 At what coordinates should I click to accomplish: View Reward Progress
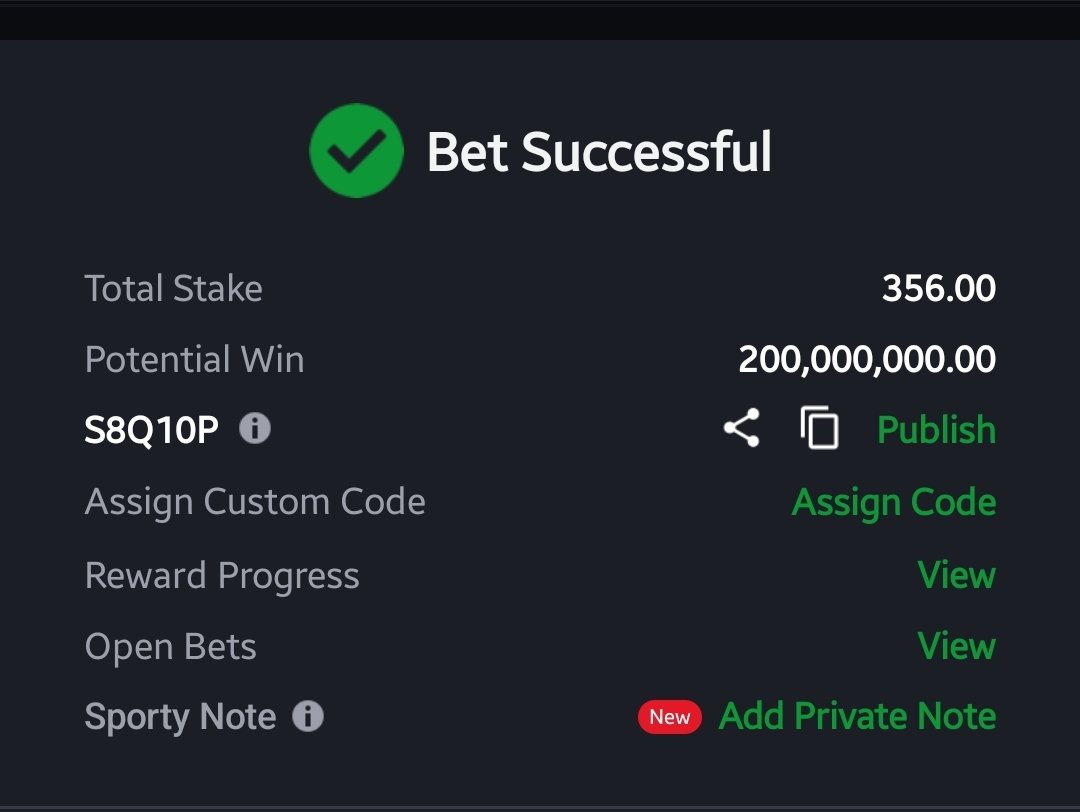click(x=957, y=574)
